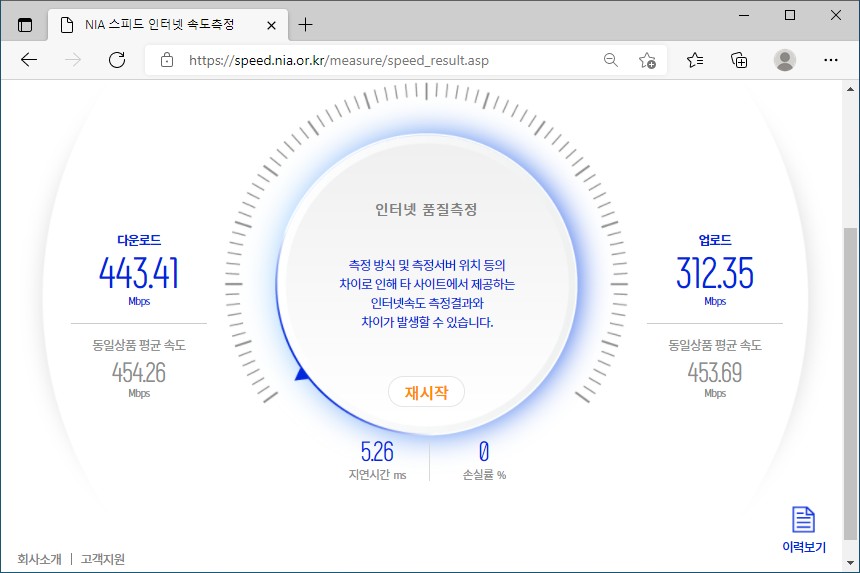Viewport: 860px width, 573px height.
Task: Click the scrollbar up arrow
Action: pyautogui.click(x=850, y=88)
